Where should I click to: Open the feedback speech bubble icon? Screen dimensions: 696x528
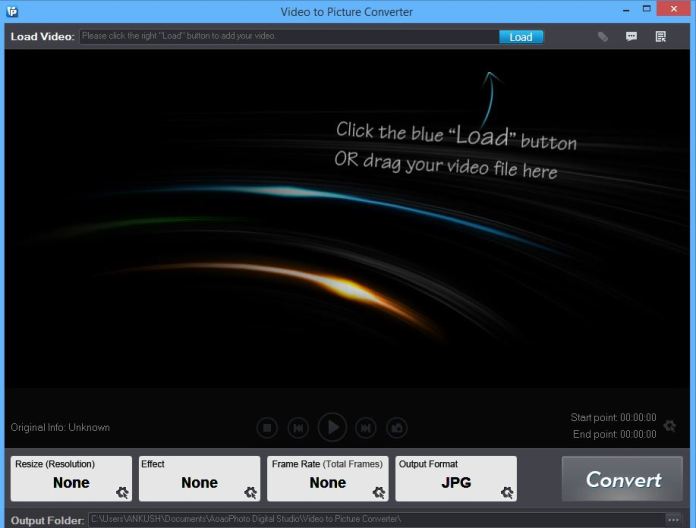tap(631, 36)
